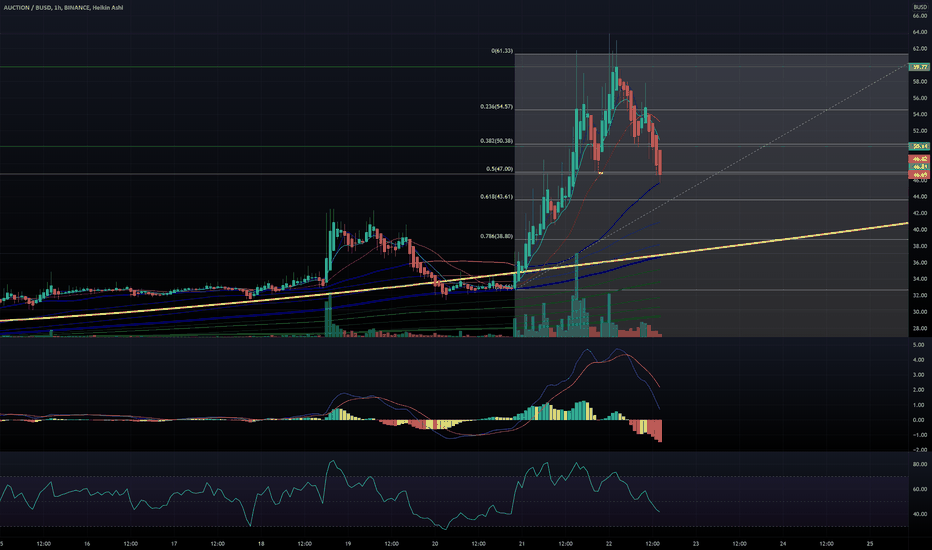Click the 66.00 price axis label

[x=920, y=16]
